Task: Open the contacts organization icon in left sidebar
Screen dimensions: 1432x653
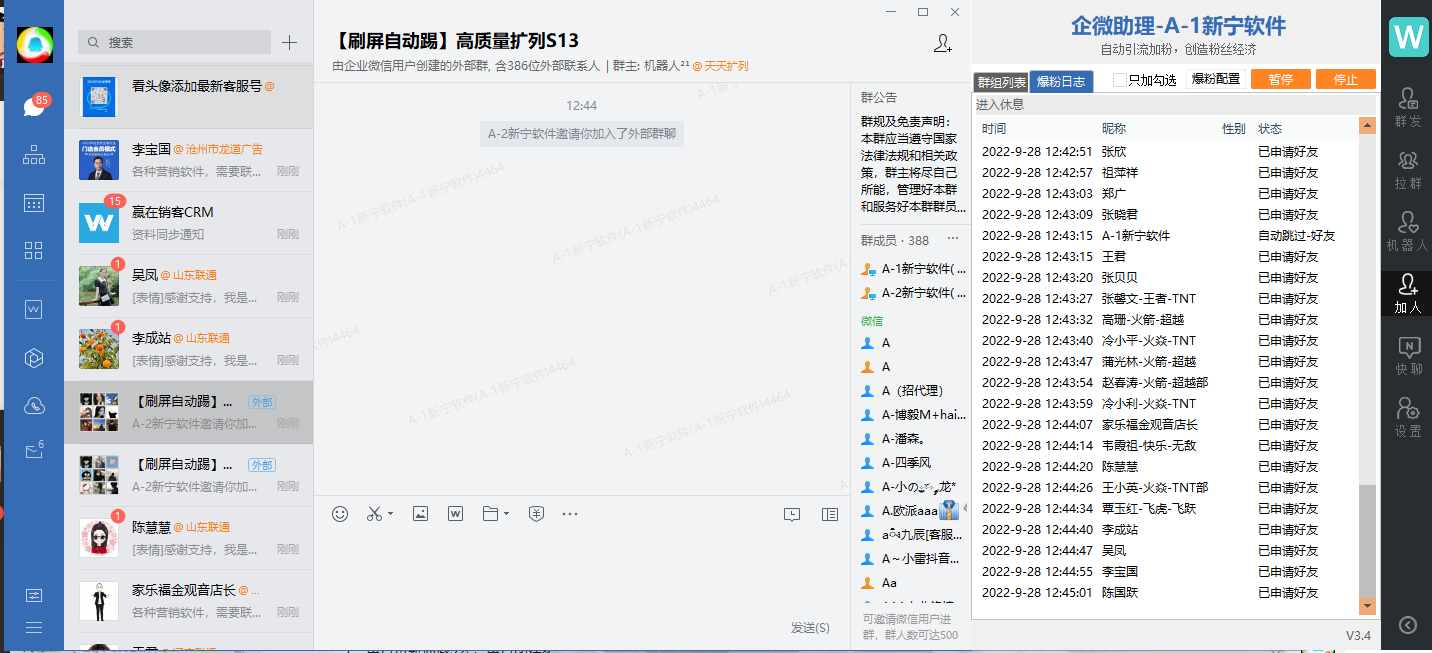Action: click(x=34, y=155)
